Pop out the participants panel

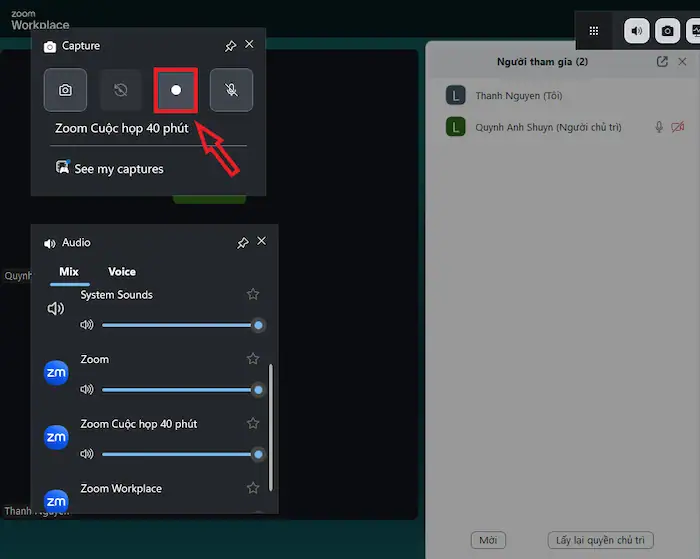point(662,62)
